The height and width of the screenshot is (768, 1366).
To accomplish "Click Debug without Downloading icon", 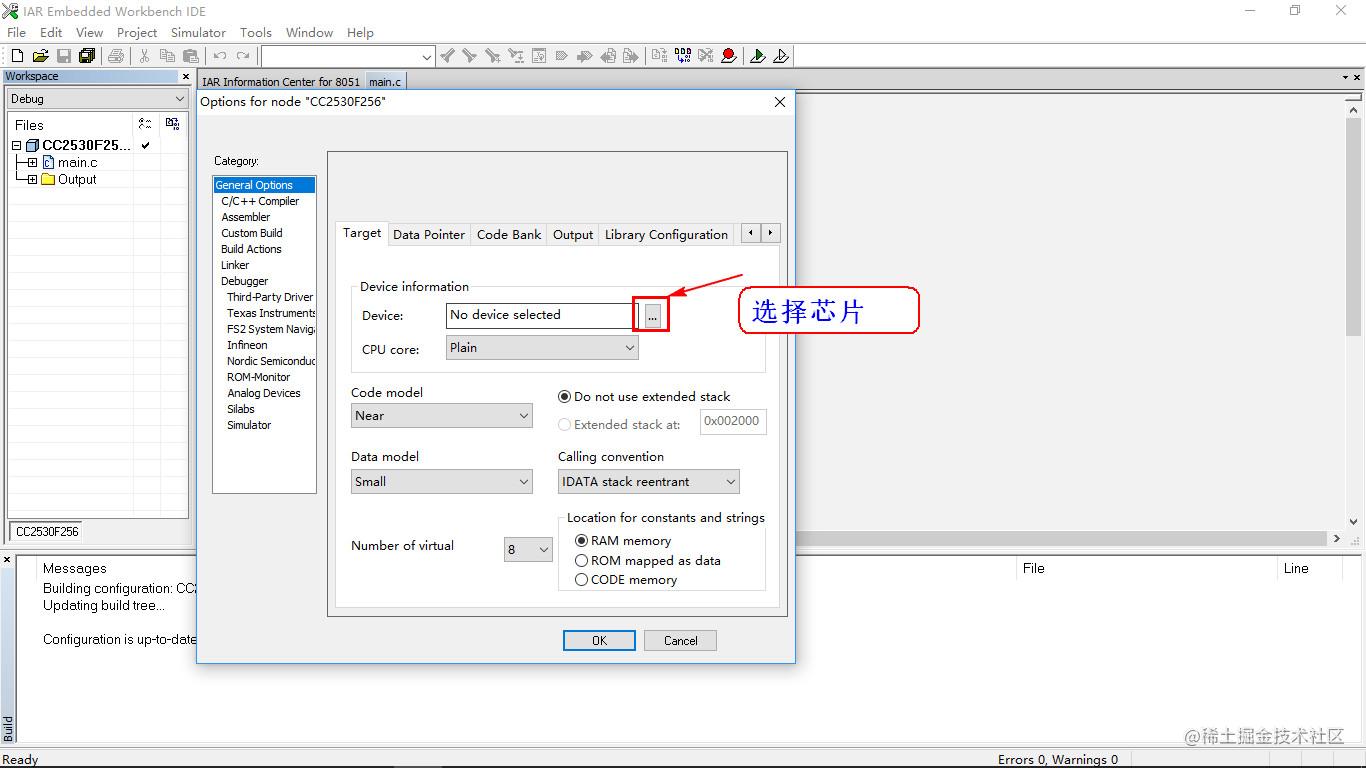I will coord(781,56).
